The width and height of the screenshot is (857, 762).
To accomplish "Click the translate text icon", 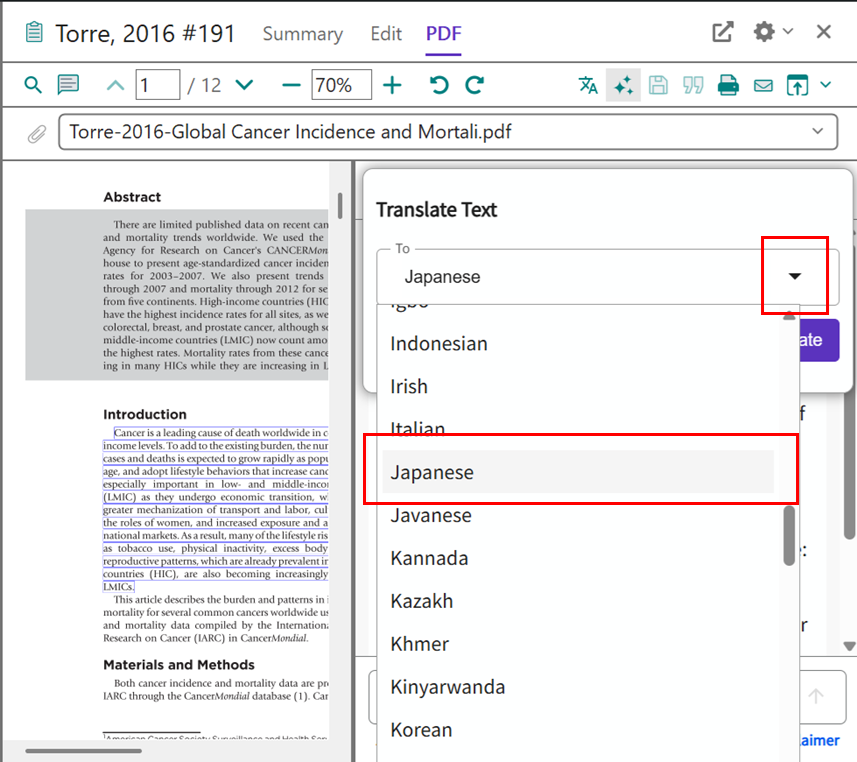I will 588,85.
